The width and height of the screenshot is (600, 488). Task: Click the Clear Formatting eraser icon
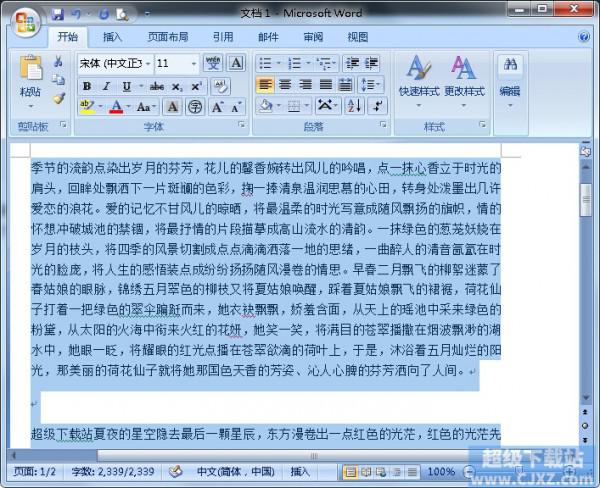coord(221,86)
